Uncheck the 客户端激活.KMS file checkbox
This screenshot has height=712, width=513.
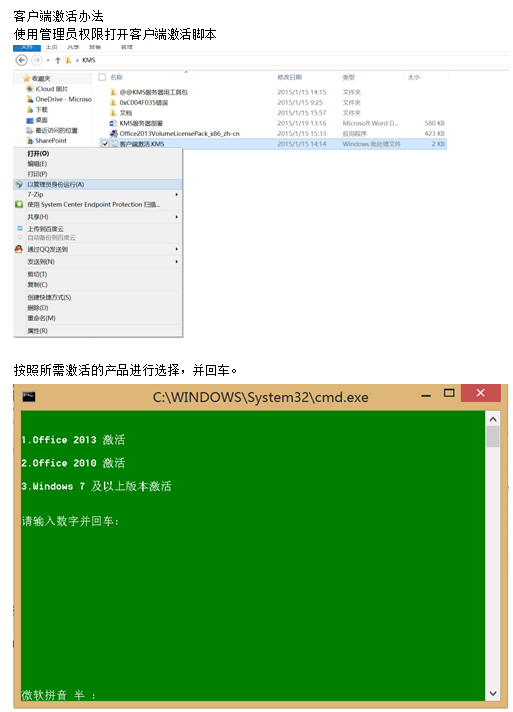tap(105, 144)
